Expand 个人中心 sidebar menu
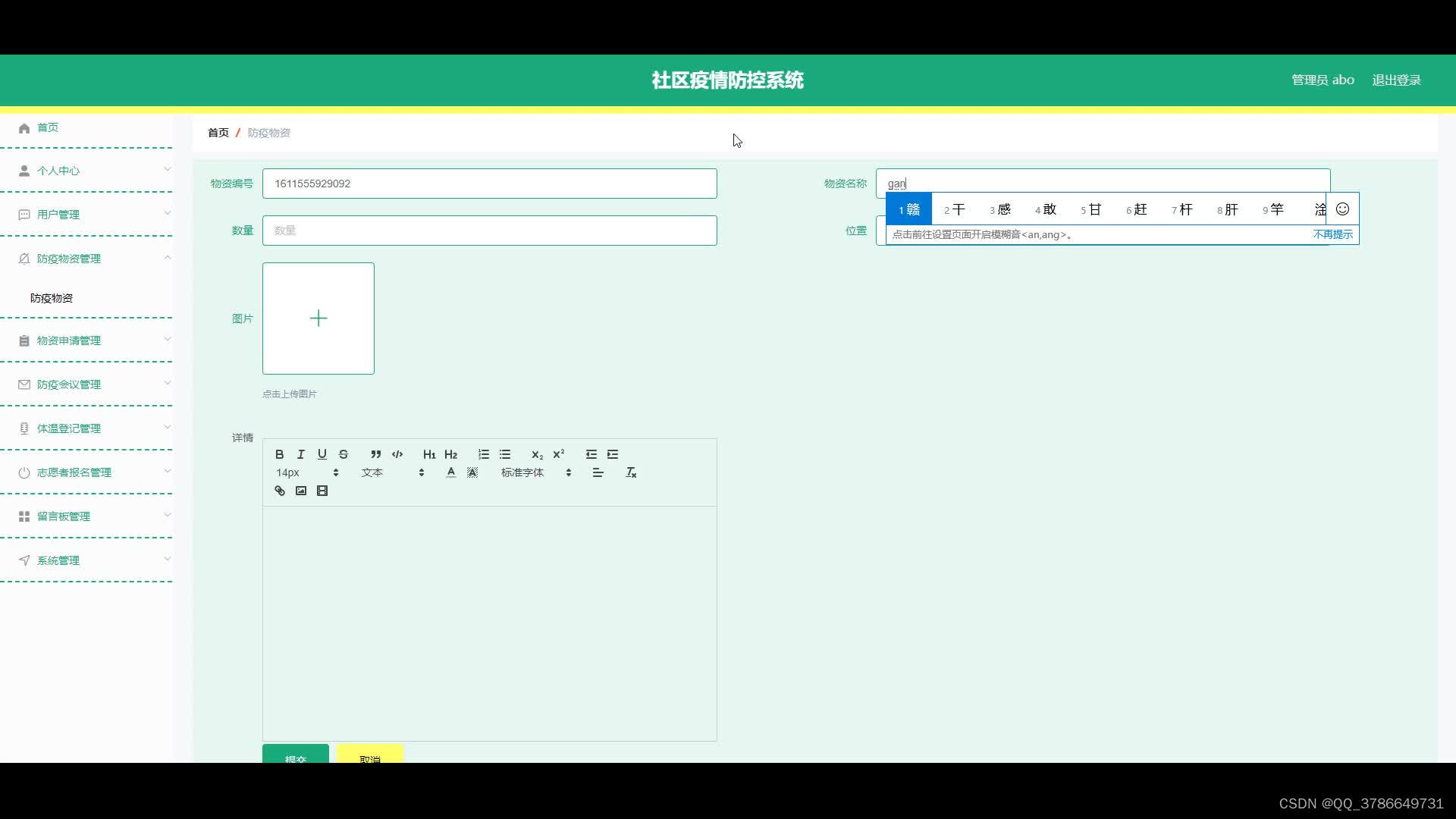Viewport: 1456px width, 819px height. click(86, 171)
